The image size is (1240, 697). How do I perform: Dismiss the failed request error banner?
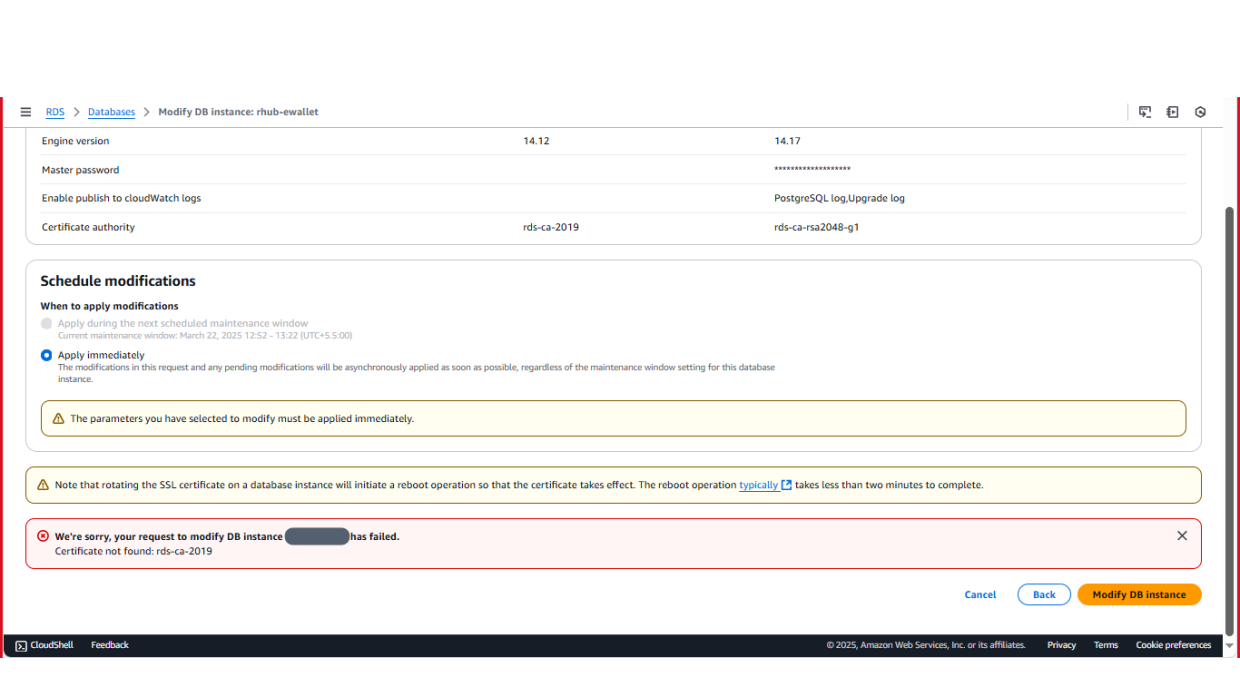[1182, 536]
